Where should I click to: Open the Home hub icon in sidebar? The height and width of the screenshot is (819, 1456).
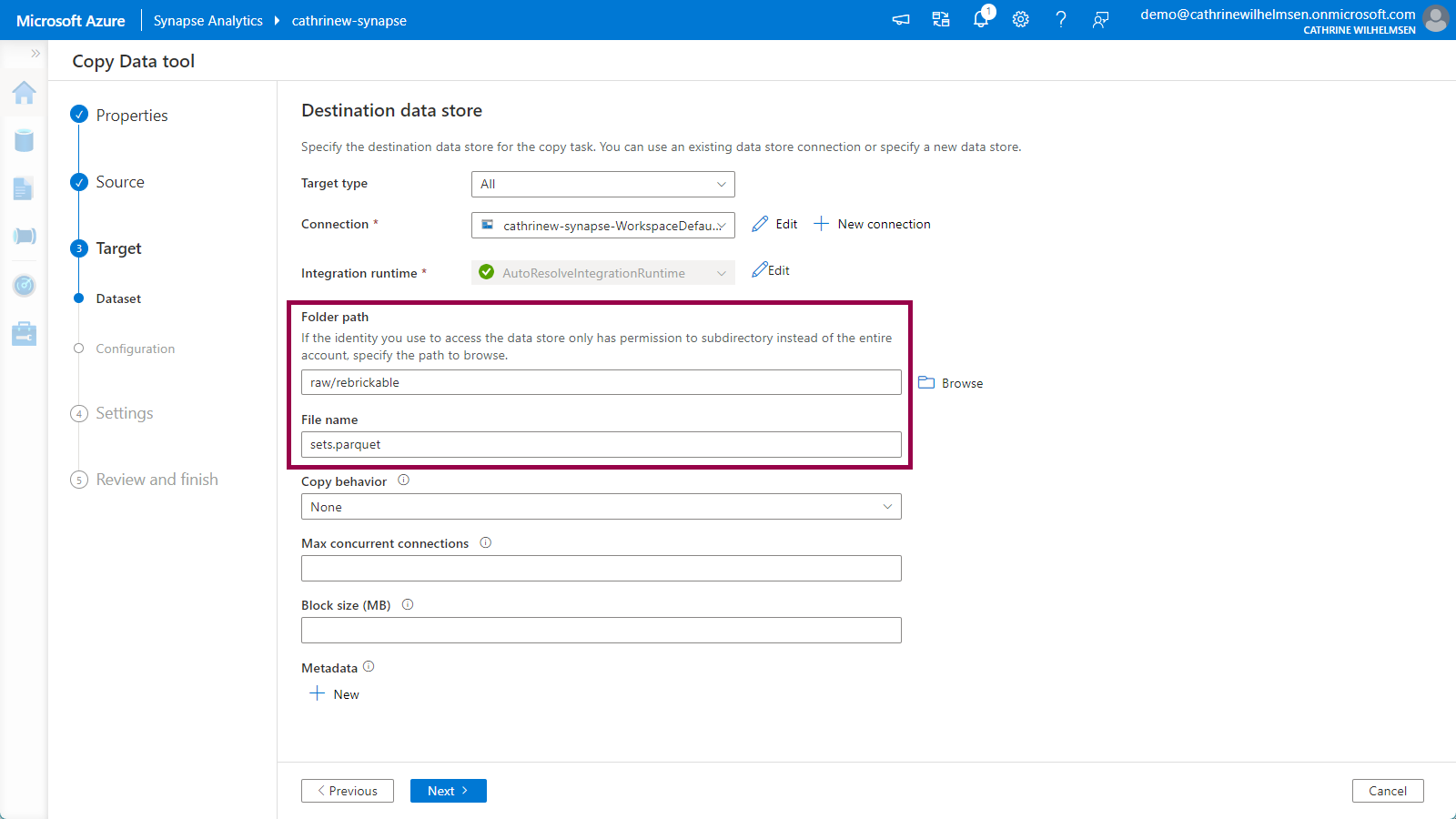click(x=25, y=92)
